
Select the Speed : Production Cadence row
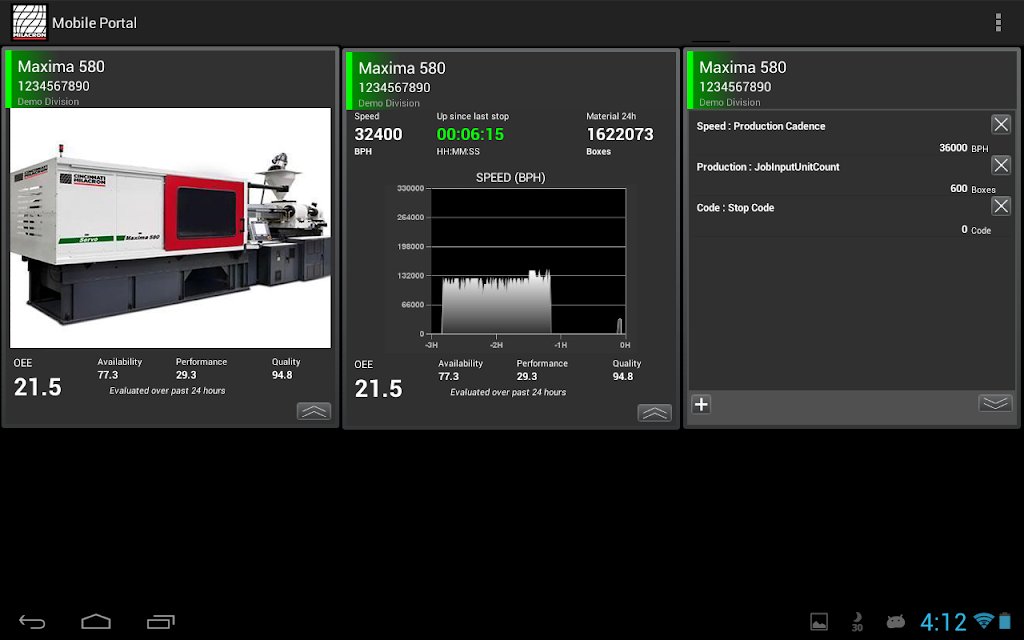click(x=850, y=135)
